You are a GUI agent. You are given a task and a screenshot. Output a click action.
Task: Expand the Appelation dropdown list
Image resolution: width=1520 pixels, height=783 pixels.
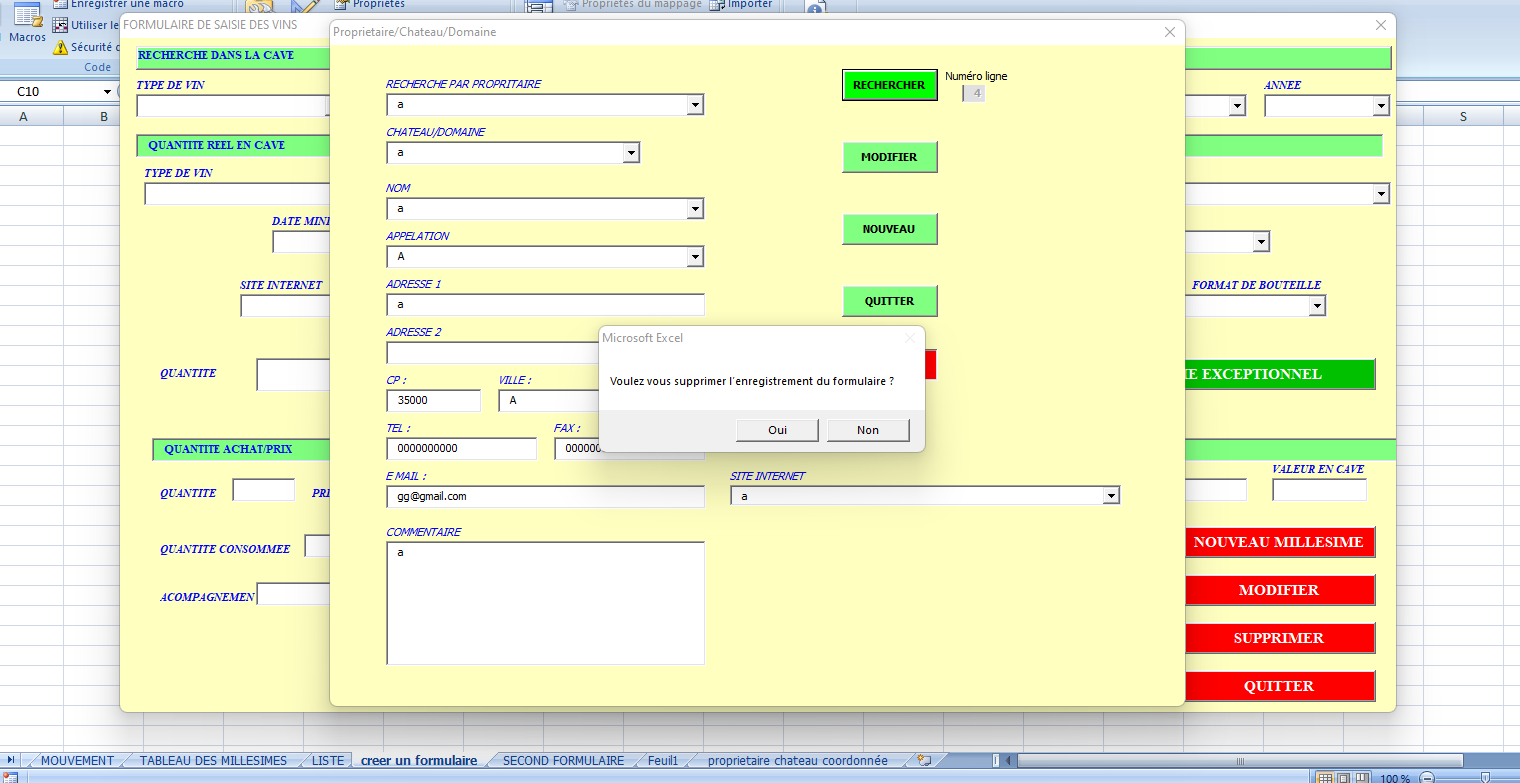coord(695,257)
